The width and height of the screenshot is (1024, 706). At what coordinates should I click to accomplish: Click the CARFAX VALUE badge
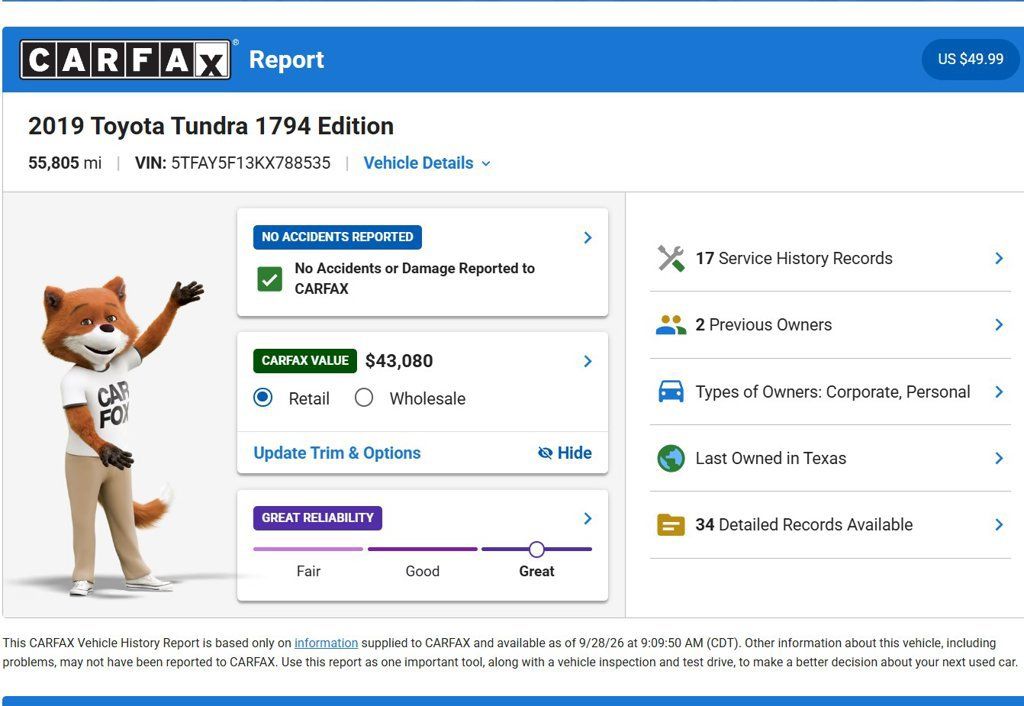point(305,361)
